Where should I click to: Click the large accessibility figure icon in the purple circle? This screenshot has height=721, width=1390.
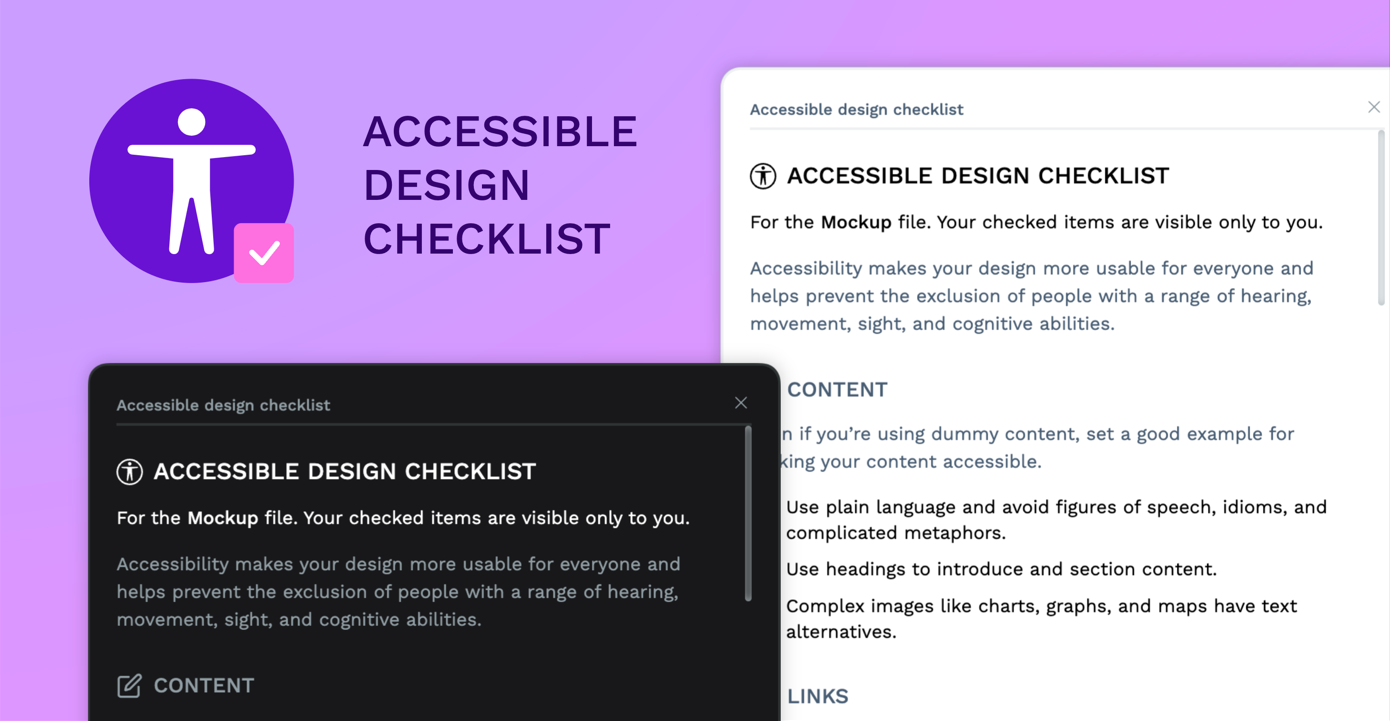(191, 180)
